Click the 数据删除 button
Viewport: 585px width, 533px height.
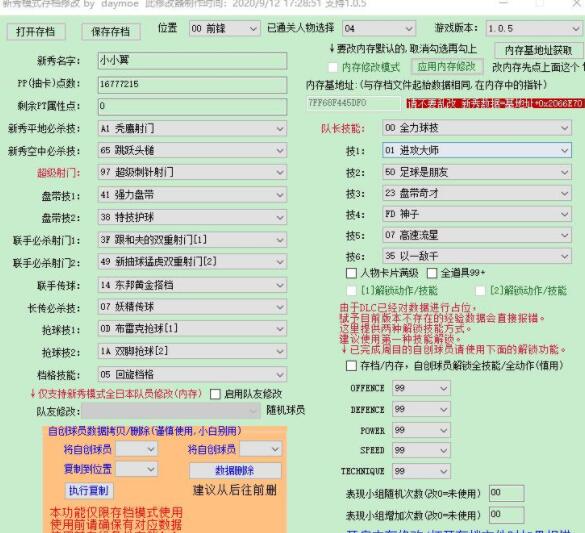(235, 471)
